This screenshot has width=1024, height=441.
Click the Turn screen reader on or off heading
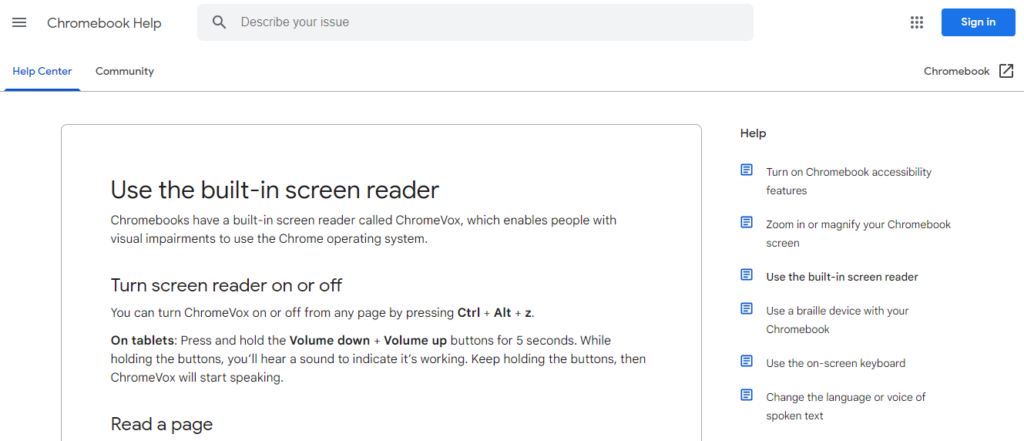pos(226,285)
